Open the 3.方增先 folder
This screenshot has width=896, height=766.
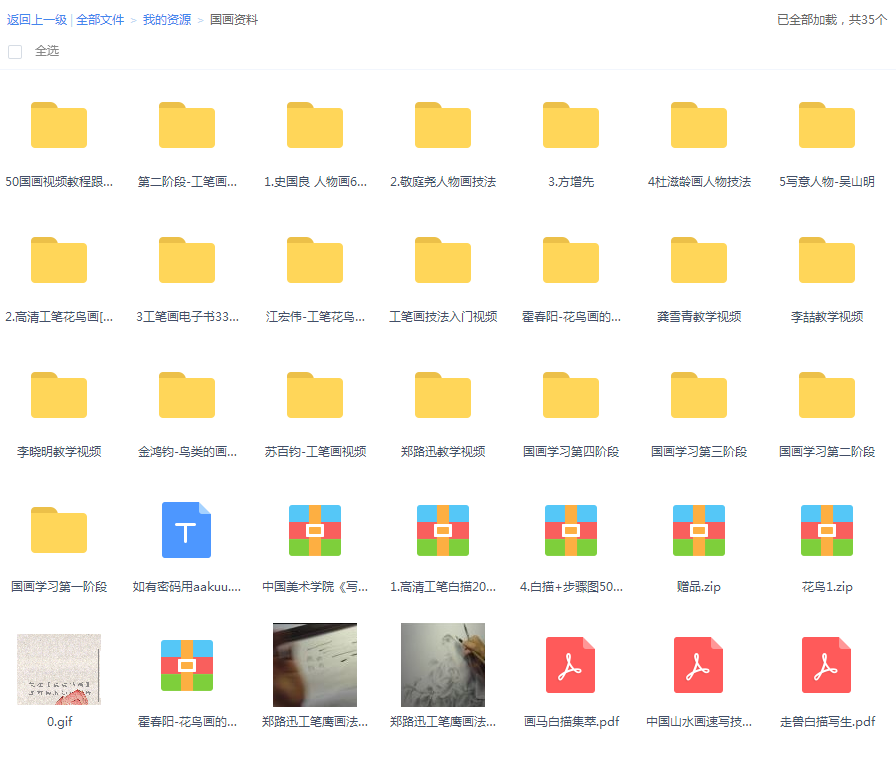(x=571, y=126)
